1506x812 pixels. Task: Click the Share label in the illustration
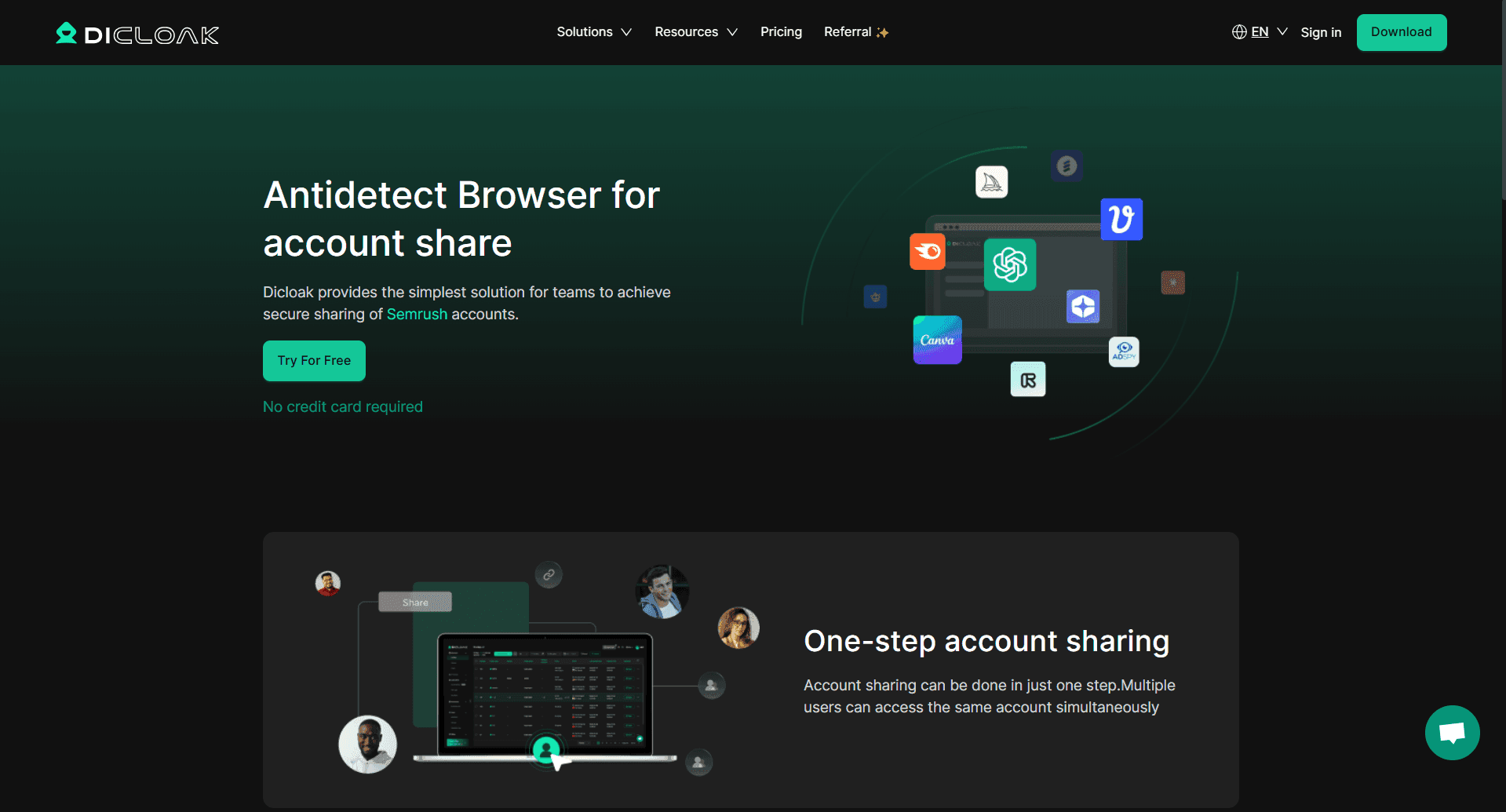coord(415,601)
